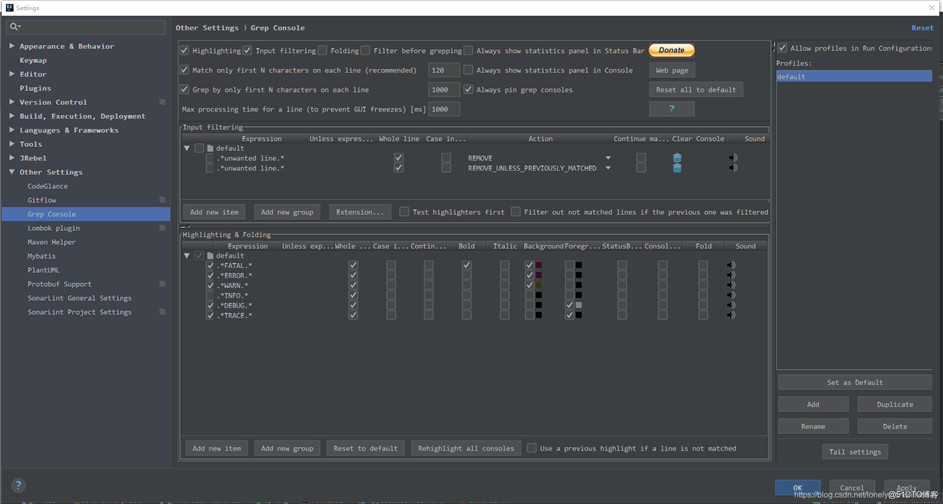Image resolution: width=943 pixels, height=504 pixels.
Task: Click the help question mark icon at bottom left
Action: pos(18,485)
